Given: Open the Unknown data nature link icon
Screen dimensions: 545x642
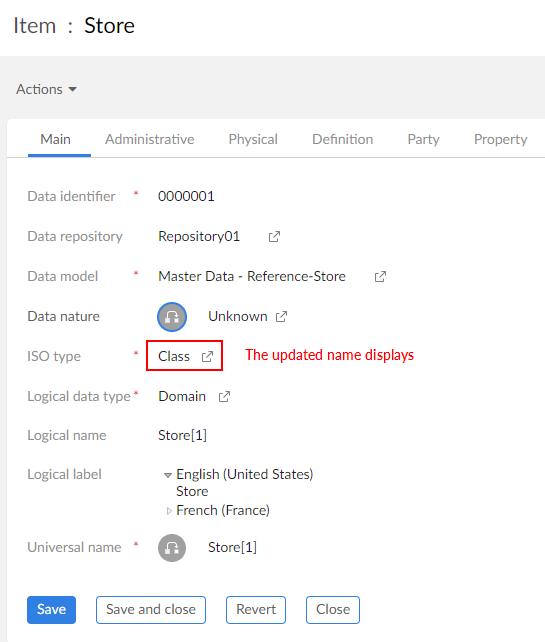Looking at the screenshot, I should (x=281, y=316).
